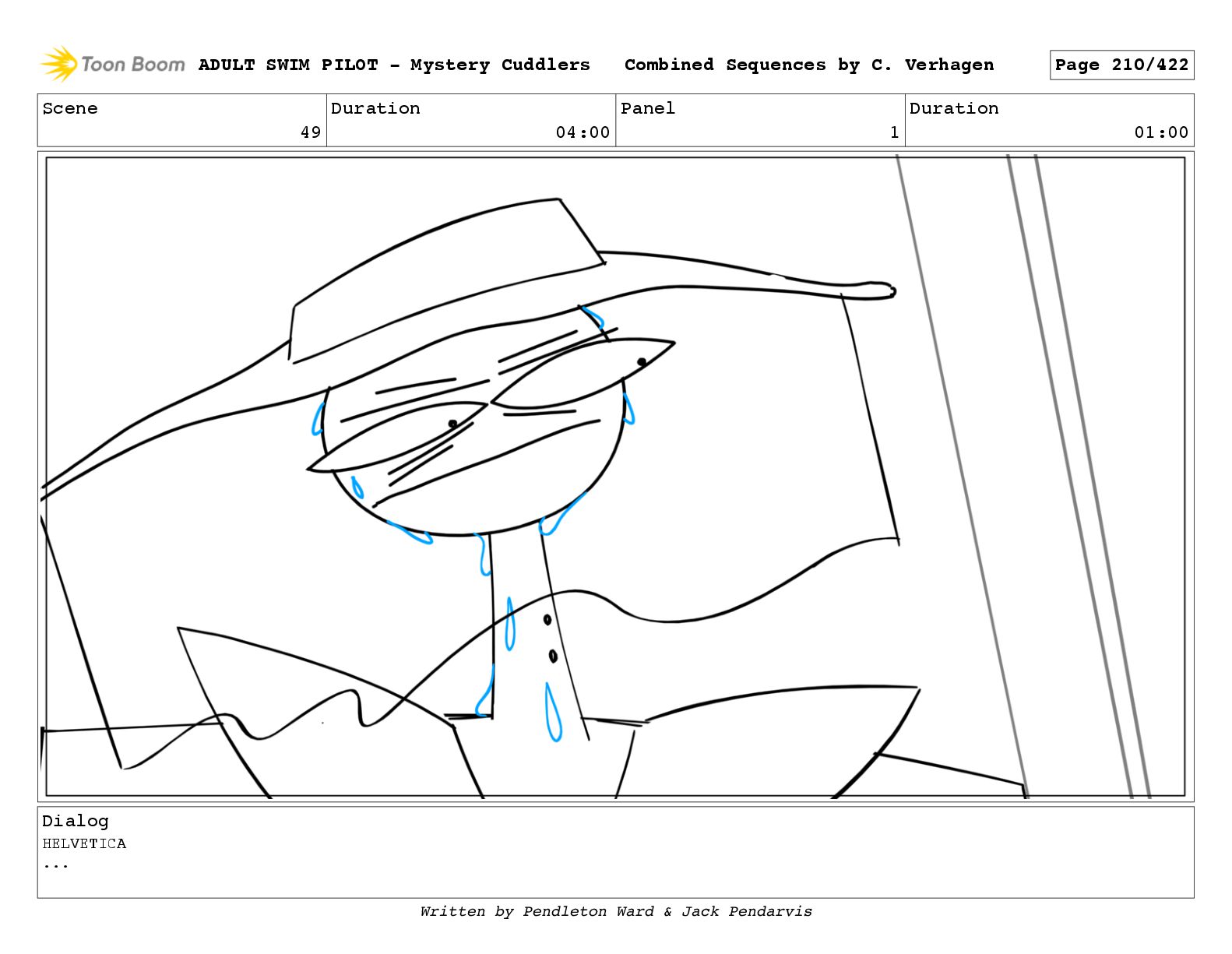
Task: Click the panel number '1'
Action: 895,132
